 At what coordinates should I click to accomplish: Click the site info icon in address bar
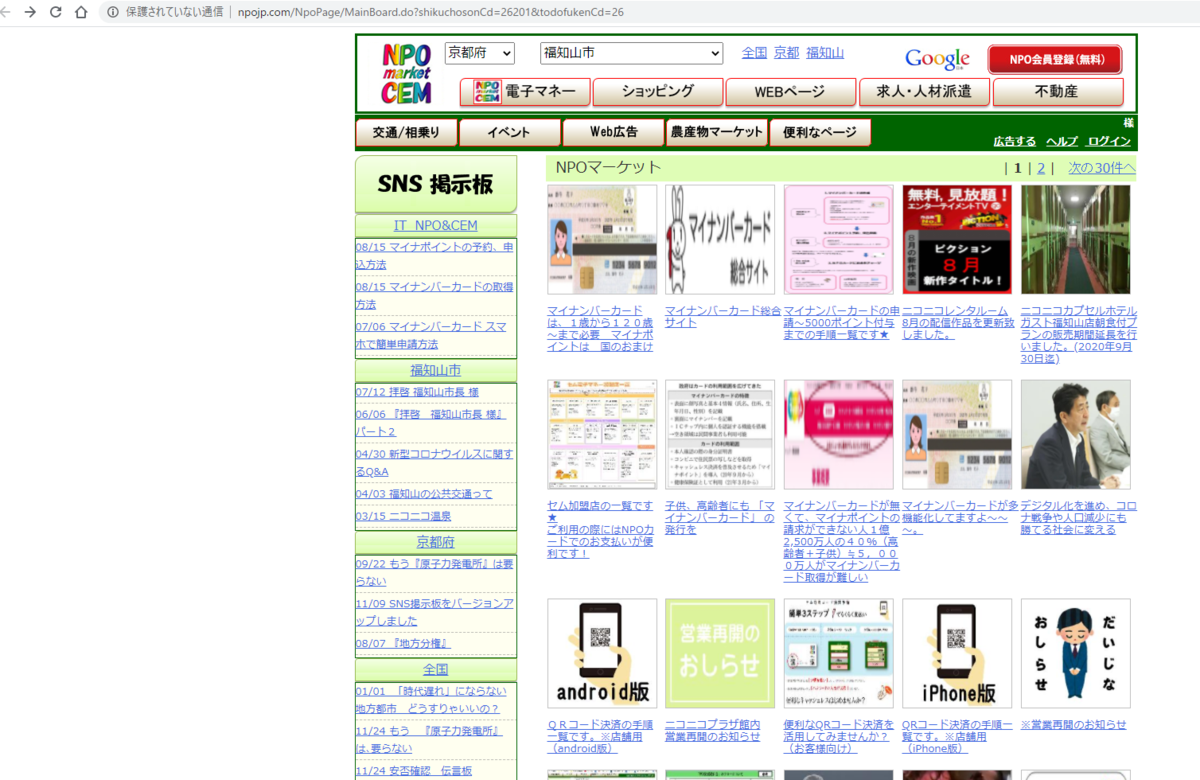click(113, 12)
